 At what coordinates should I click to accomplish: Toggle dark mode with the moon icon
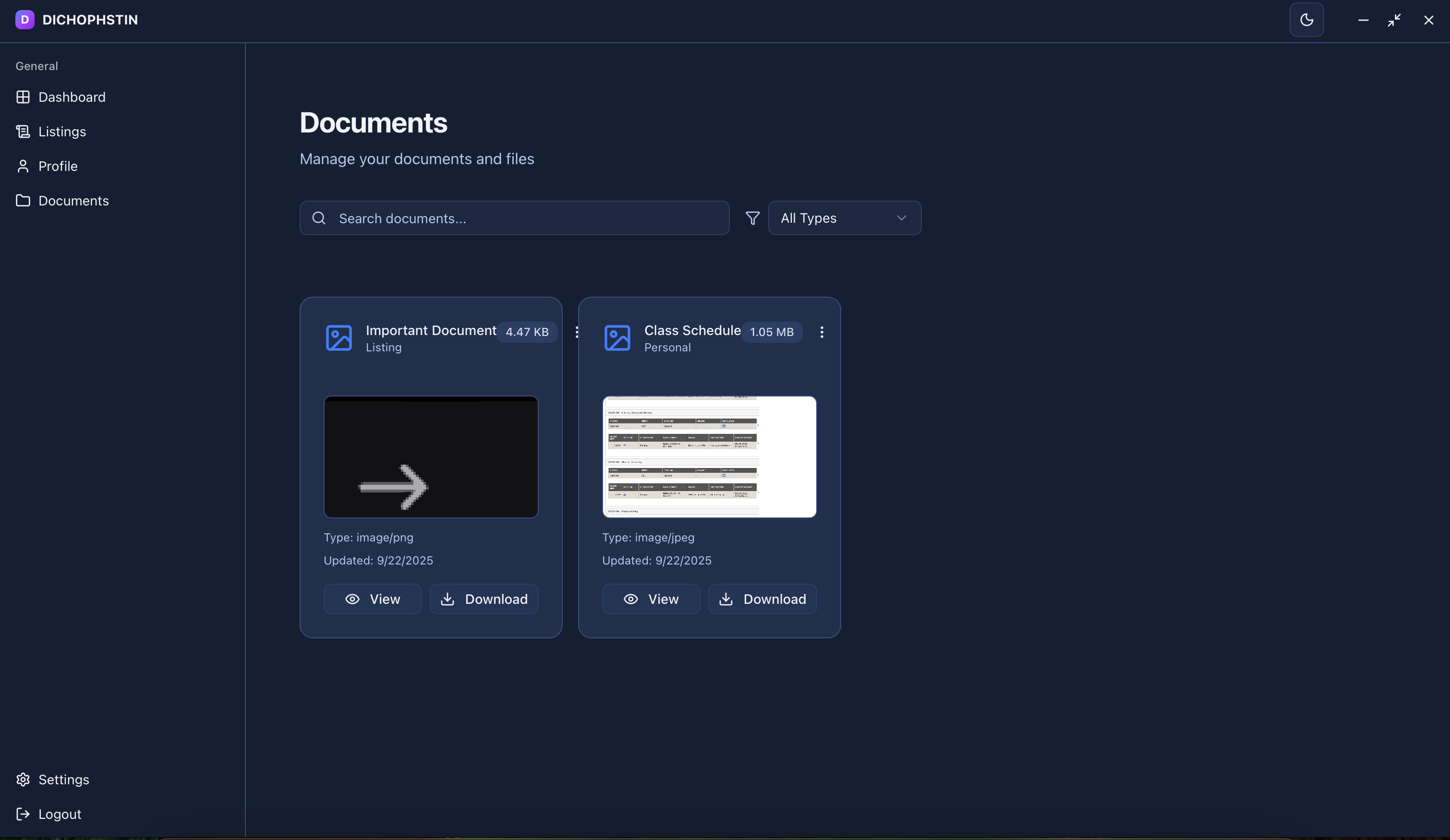[1306, 20]
